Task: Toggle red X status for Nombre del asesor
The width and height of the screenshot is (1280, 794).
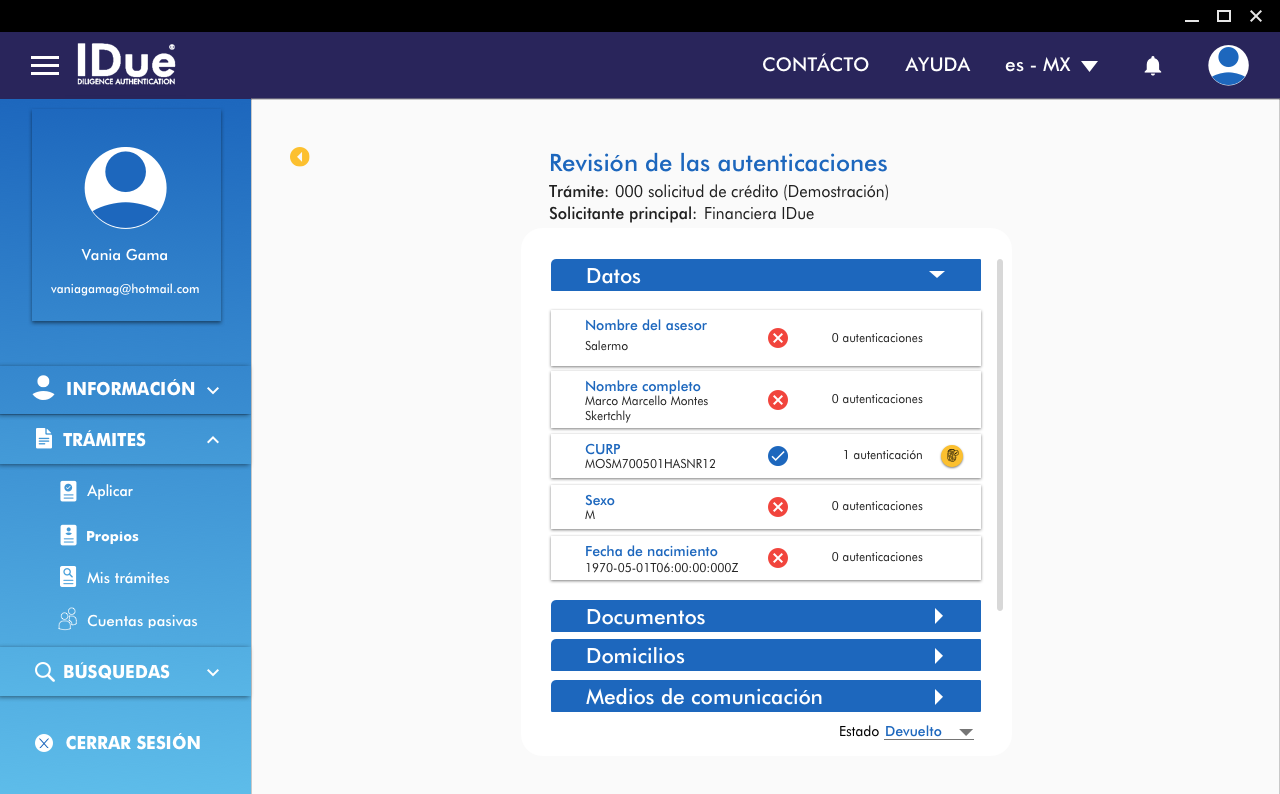Action: 777,338
